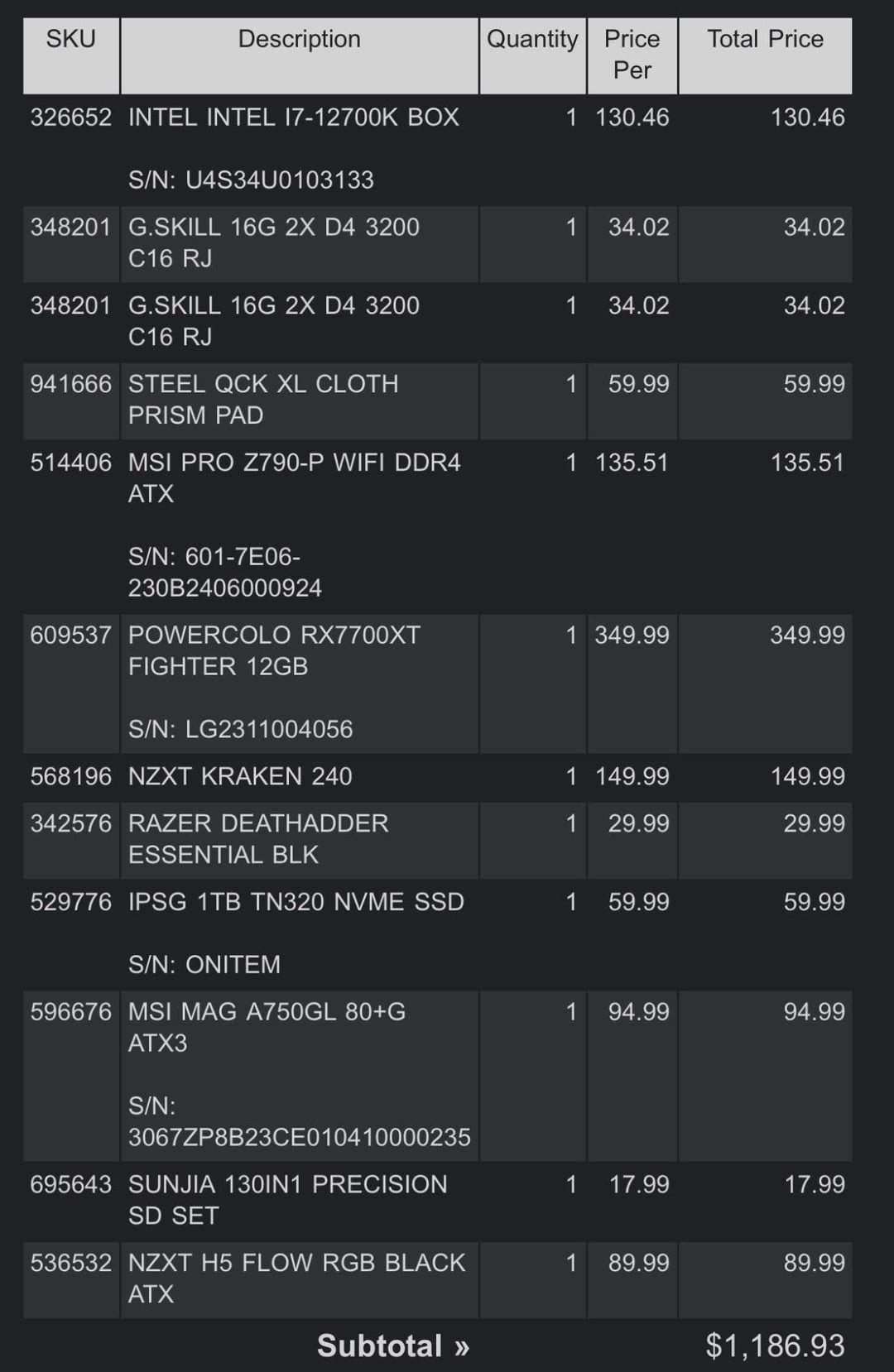Click the Steel QCK XL Cloth Prism Pad item
The height and width of the screenshot is (1372, 894).
point(263,400)
